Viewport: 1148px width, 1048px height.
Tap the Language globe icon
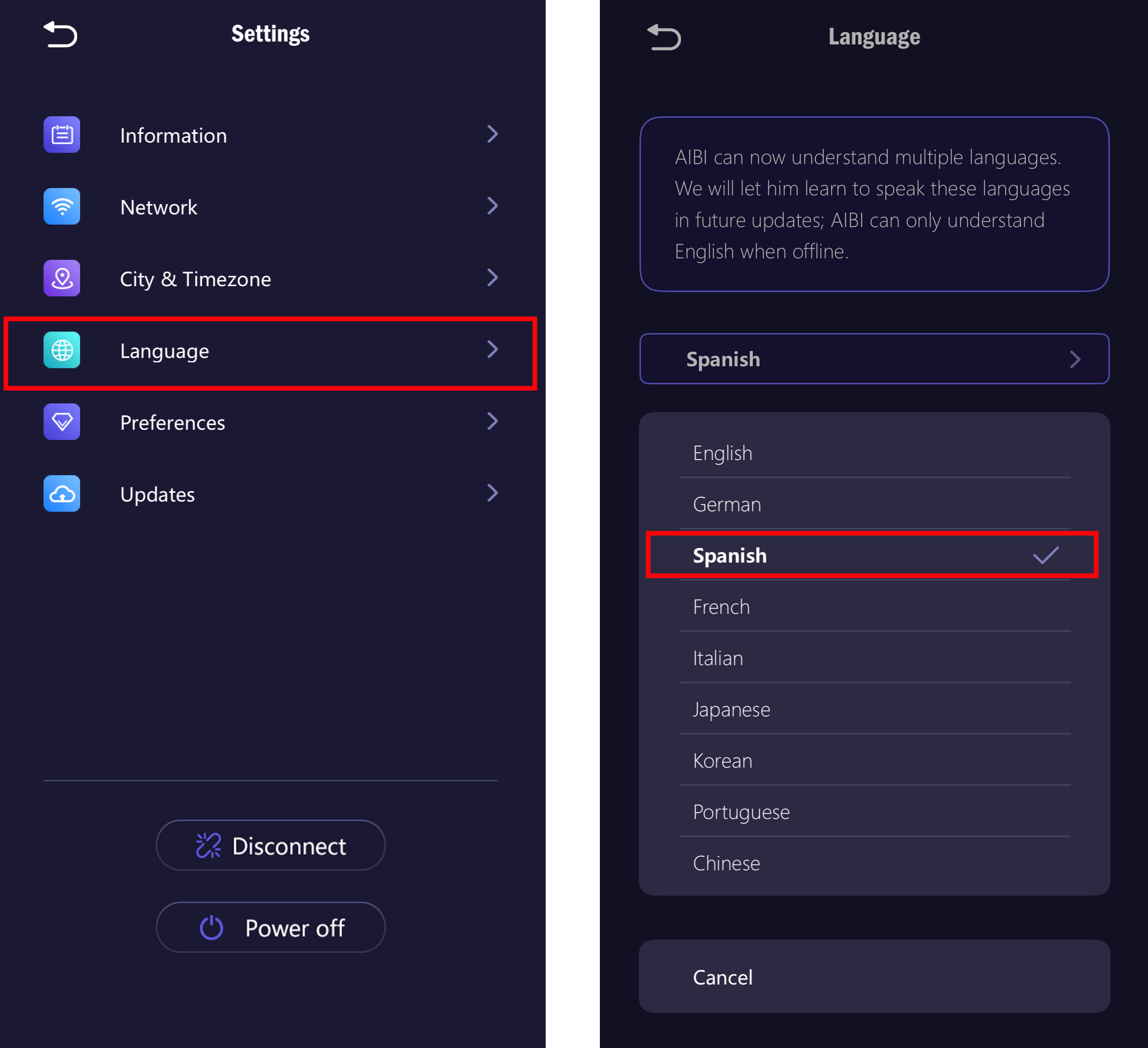pyautogui.click(x=62, y=350)
